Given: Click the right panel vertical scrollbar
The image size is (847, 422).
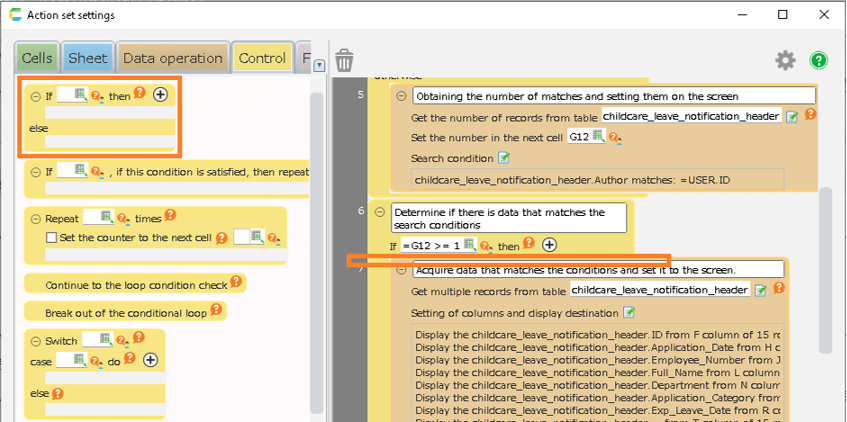Looking at the screenshot, I should coord(826,270).
